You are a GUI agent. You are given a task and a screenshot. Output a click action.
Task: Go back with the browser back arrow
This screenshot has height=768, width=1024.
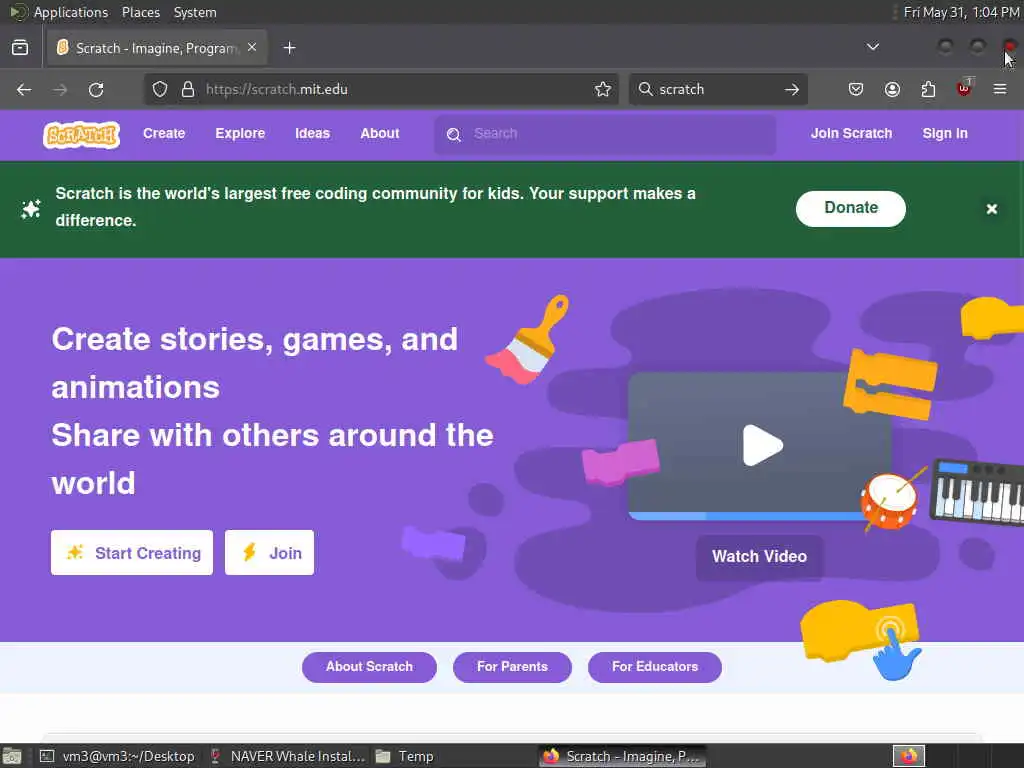[x=24, y=89]
